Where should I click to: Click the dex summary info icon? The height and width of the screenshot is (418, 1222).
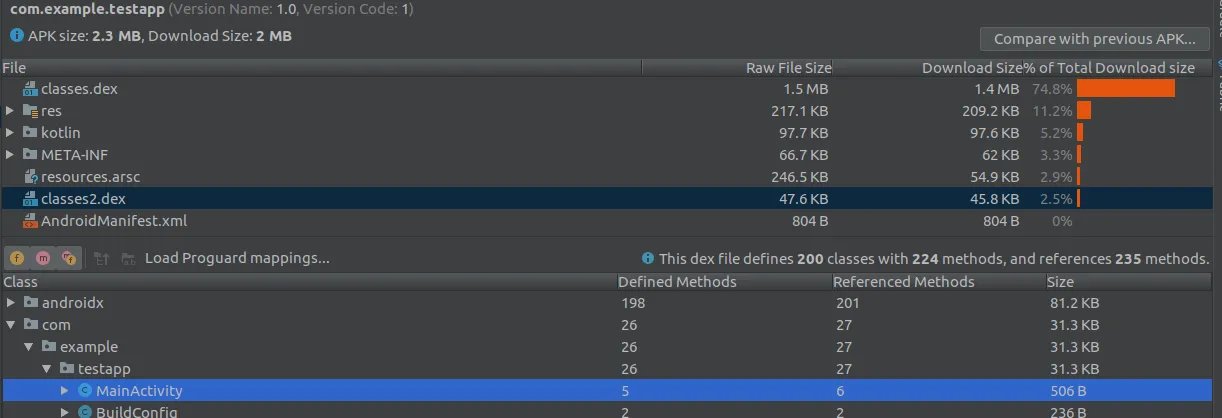648,258
